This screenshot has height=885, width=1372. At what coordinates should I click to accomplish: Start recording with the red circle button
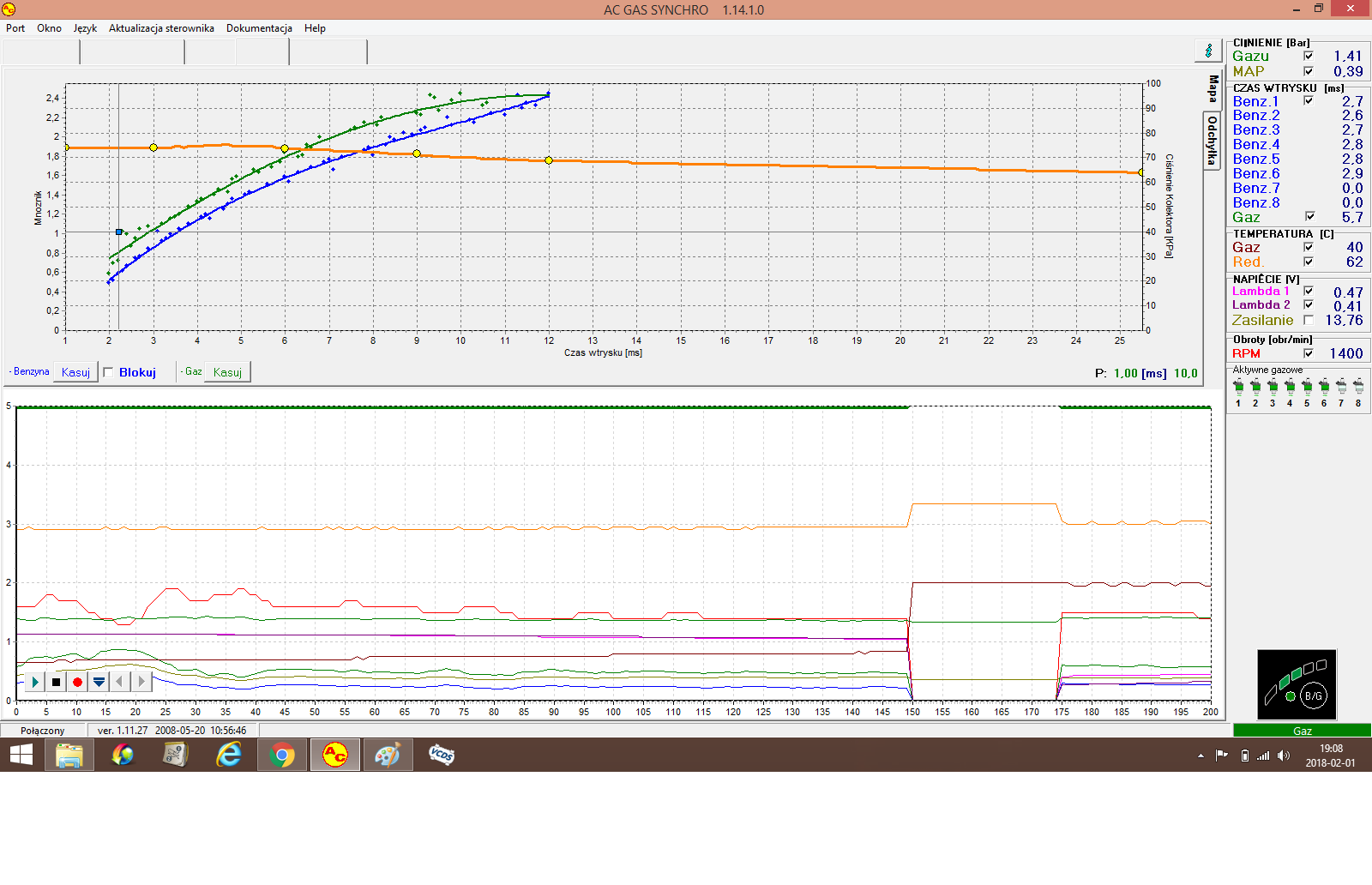(77, 682)
